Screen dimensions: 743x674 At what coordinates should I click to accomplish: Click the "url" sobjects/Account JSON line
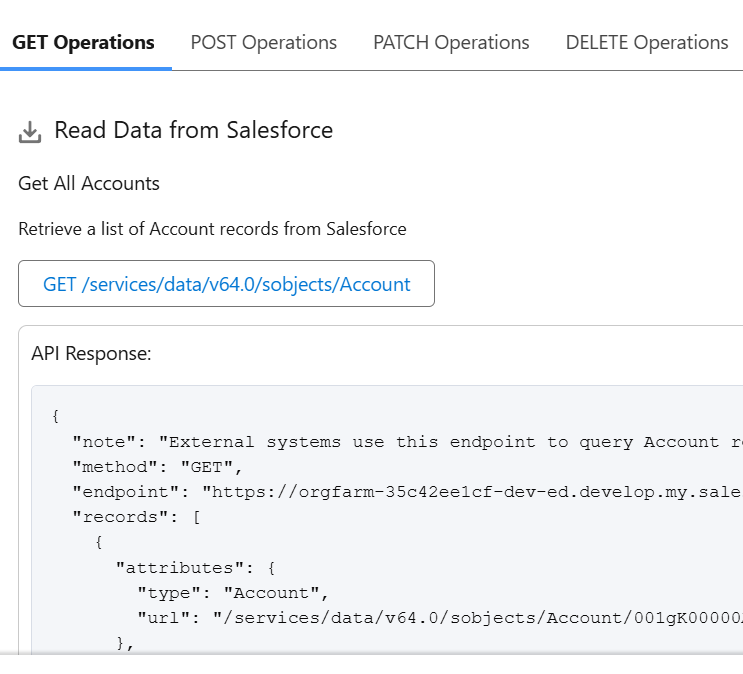coord(440,618)
